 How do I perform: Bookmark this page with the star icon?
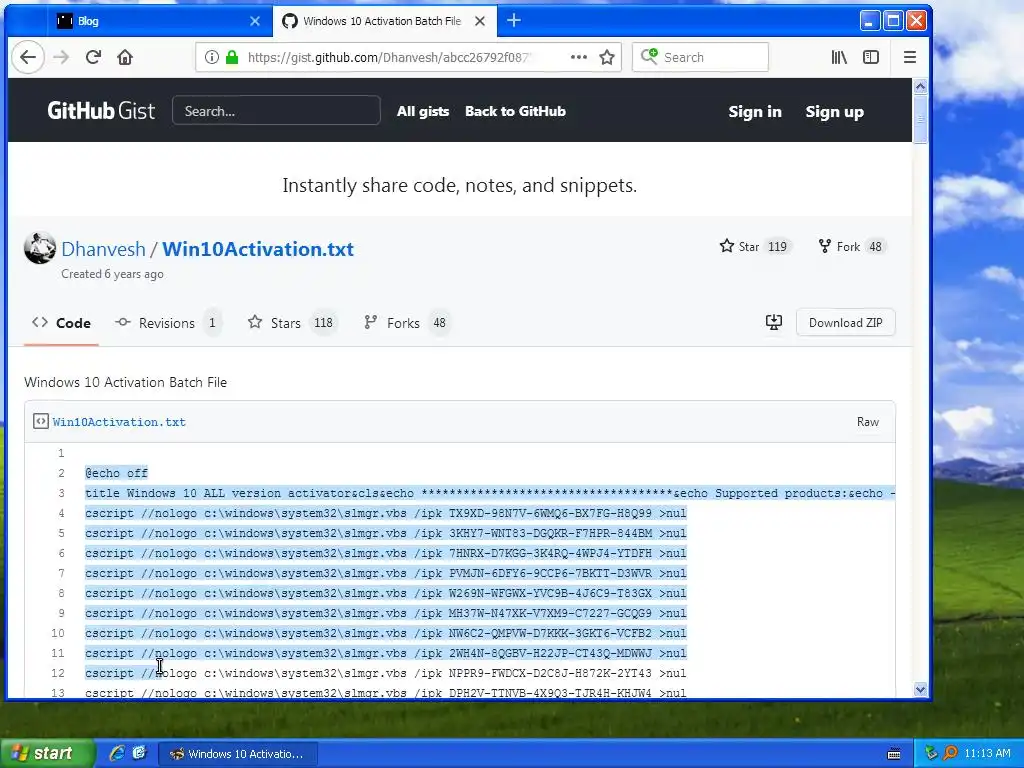(x=607, y=57)
